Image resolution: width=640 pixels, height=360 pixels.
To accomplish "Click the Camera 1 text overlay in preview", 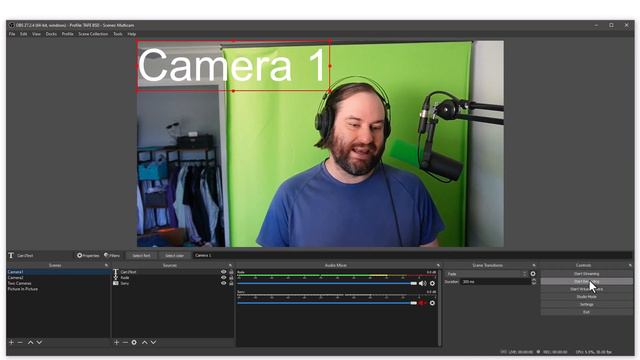I will 233,66.
